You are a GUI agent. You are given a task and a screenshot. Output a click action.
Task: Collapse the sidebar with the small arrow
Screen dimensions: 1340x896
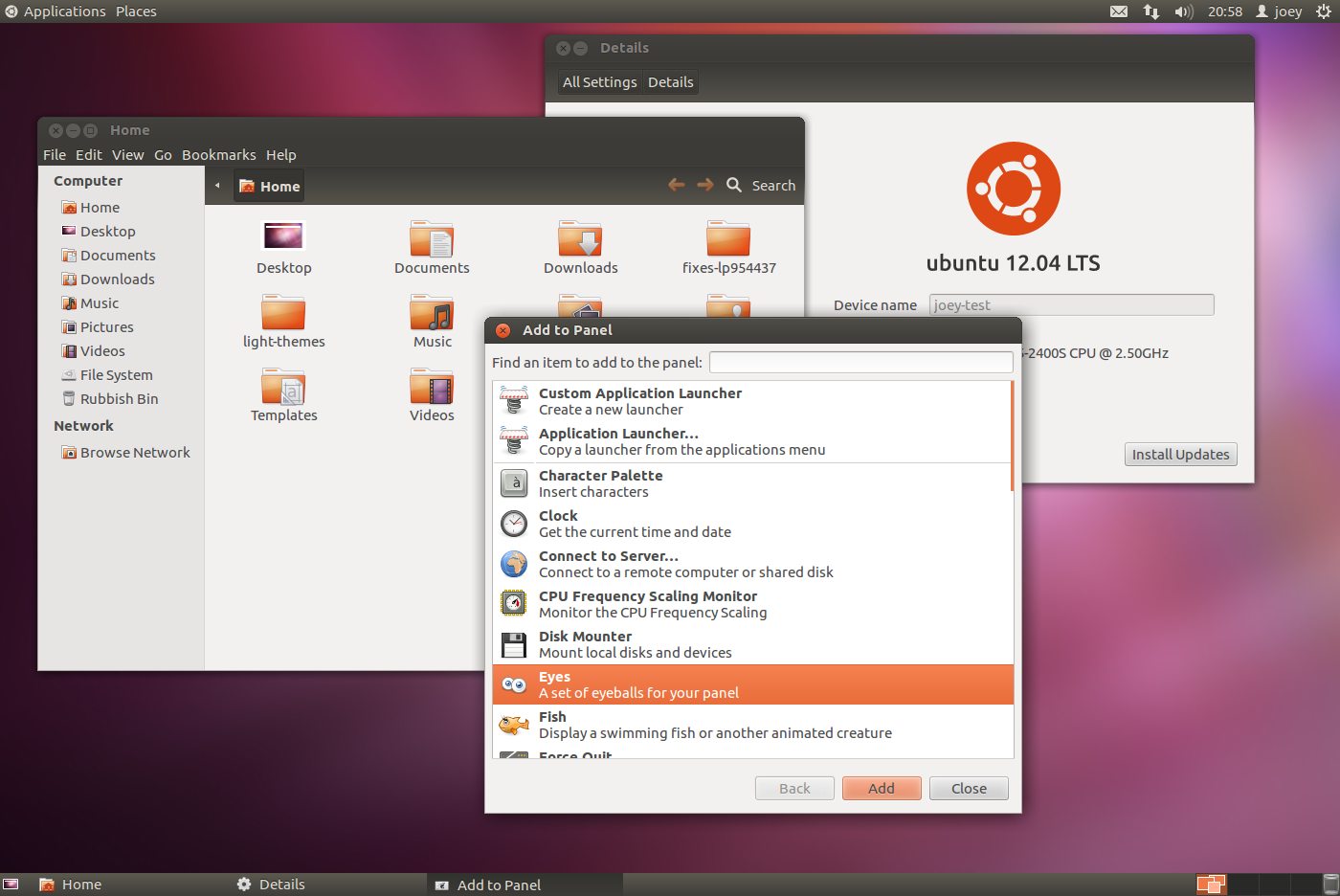[217, 186]
